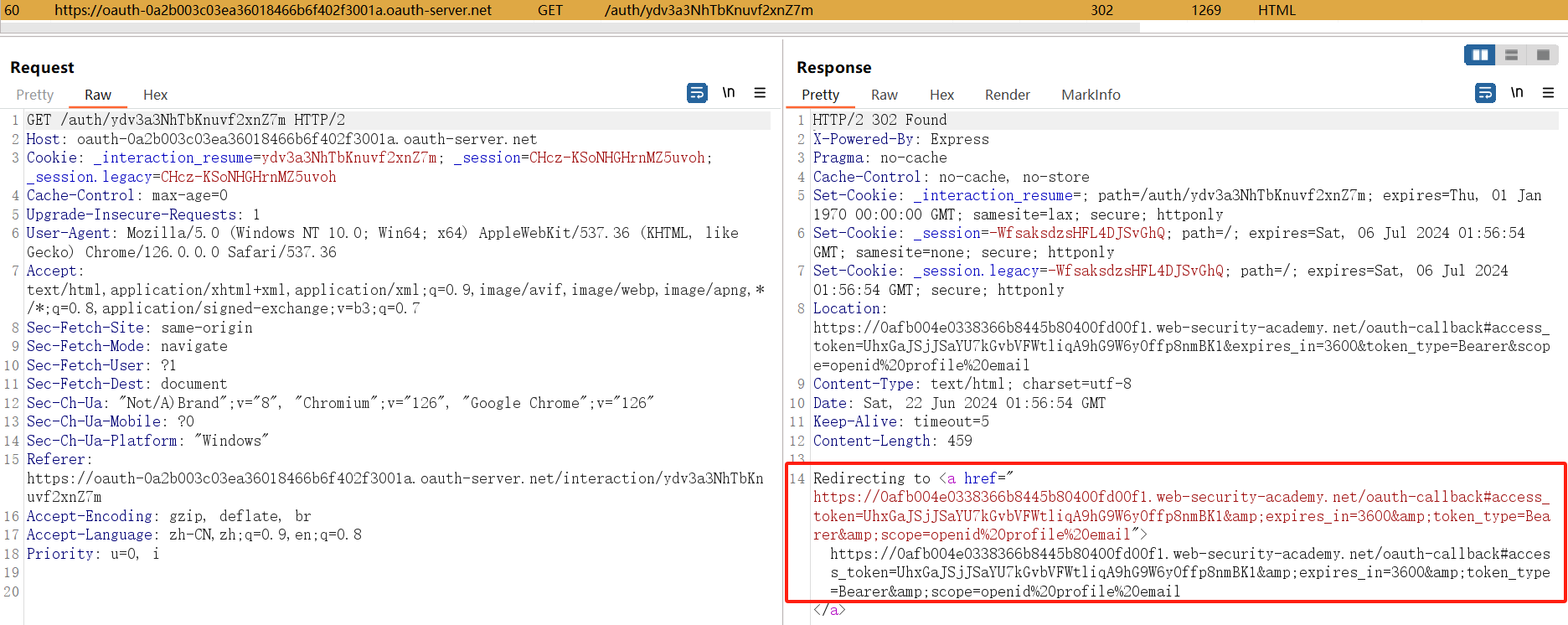Click the Location header name in response
The width and height of the screenshot is (1568, 625).
point(849,308)
